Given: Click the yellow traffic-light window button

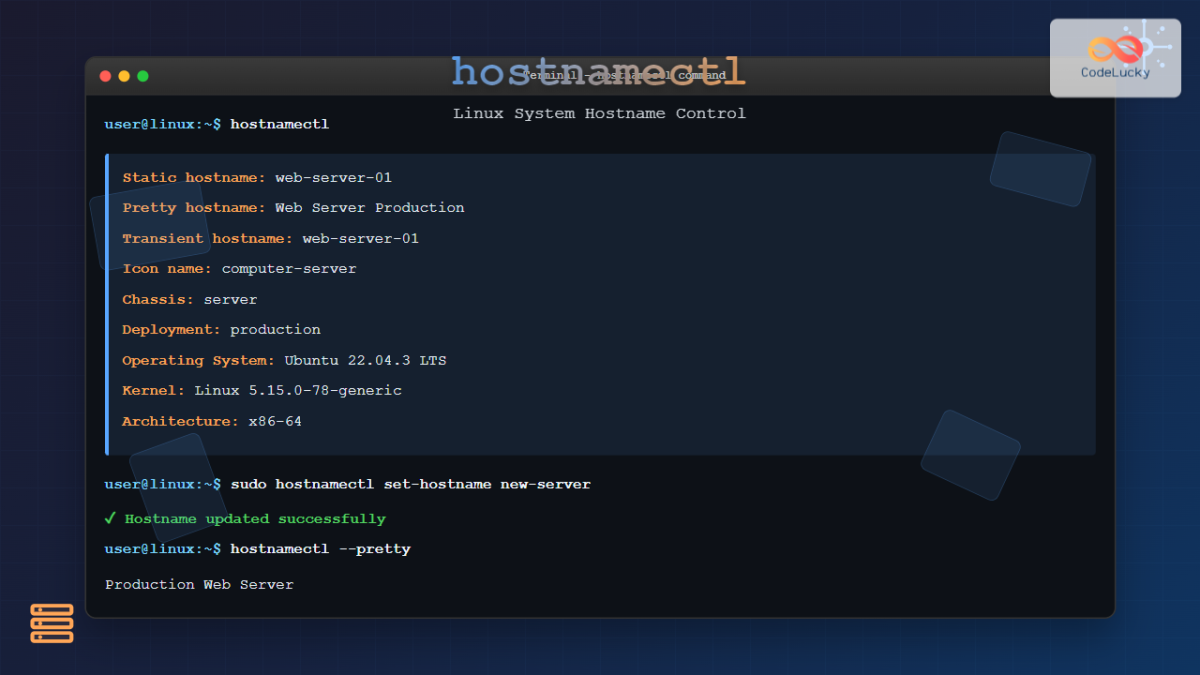Looking at the screenshot, I should 124,75.
